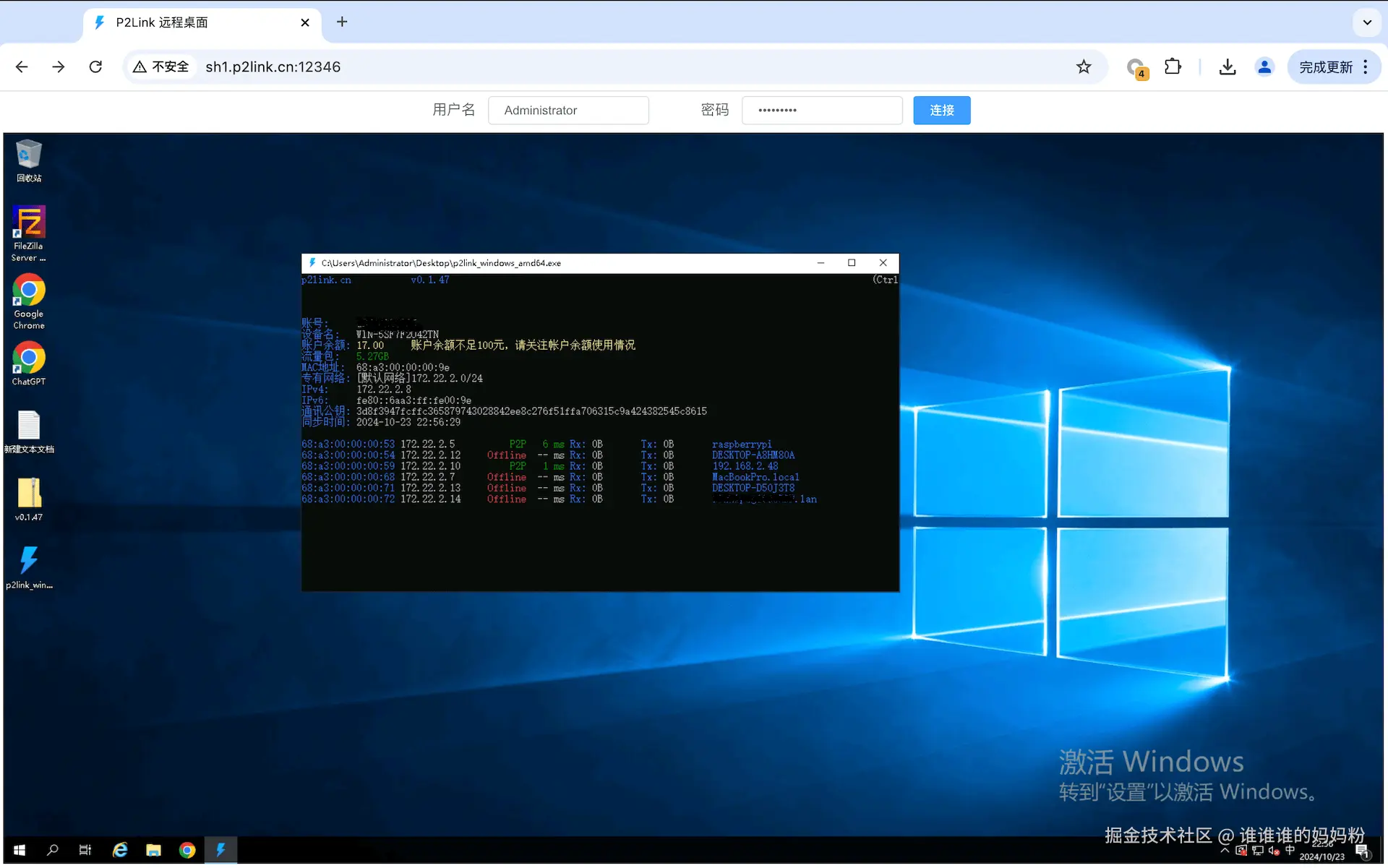This screenshot has width=1388, height=868.
Task: Click the 完成更新 finish update button
Action: tap(1325, 67)
